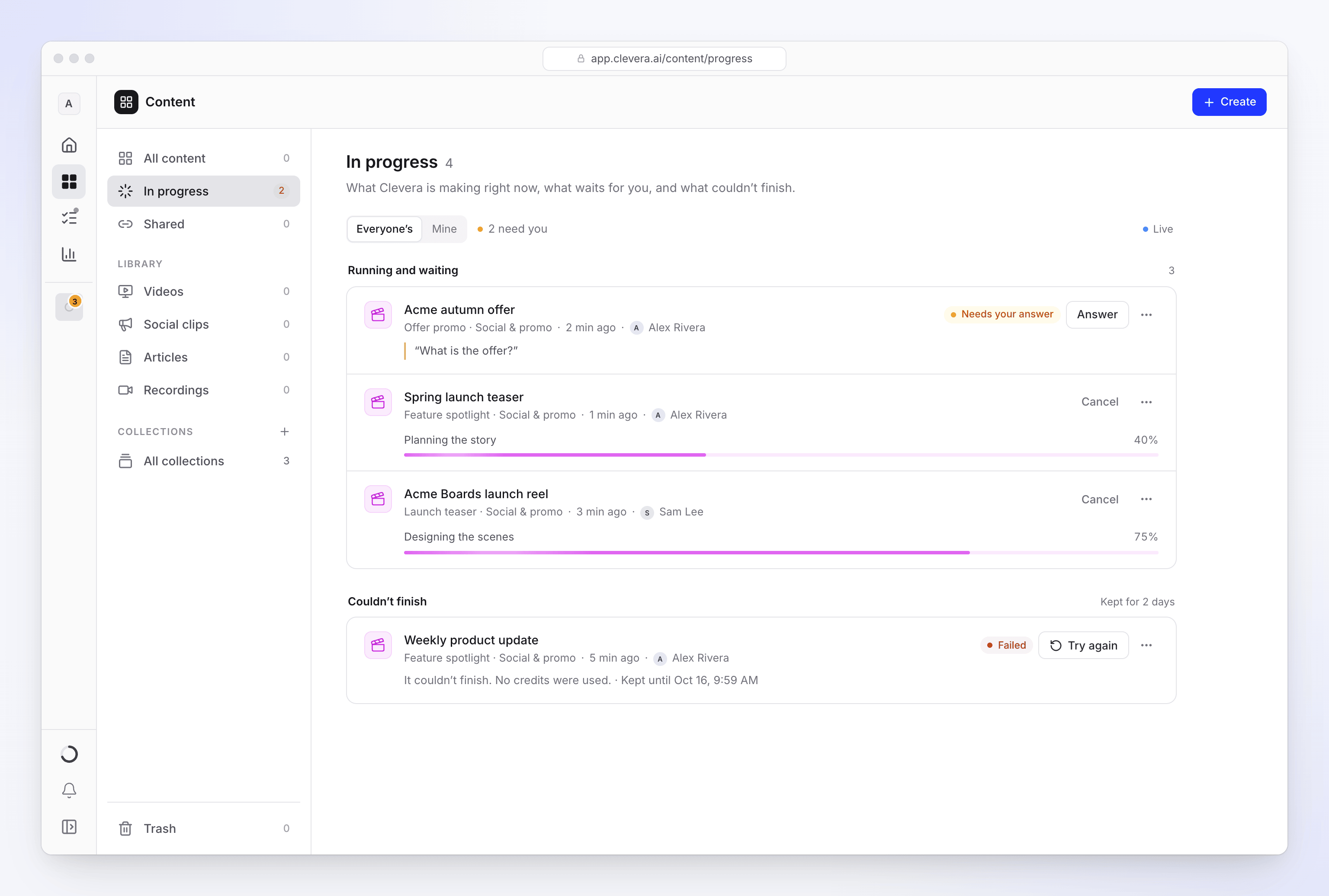Click the clapperboard icon of Acme autumn offer
The width and height of the screenshot is (1329, 896).
point(378,315)
